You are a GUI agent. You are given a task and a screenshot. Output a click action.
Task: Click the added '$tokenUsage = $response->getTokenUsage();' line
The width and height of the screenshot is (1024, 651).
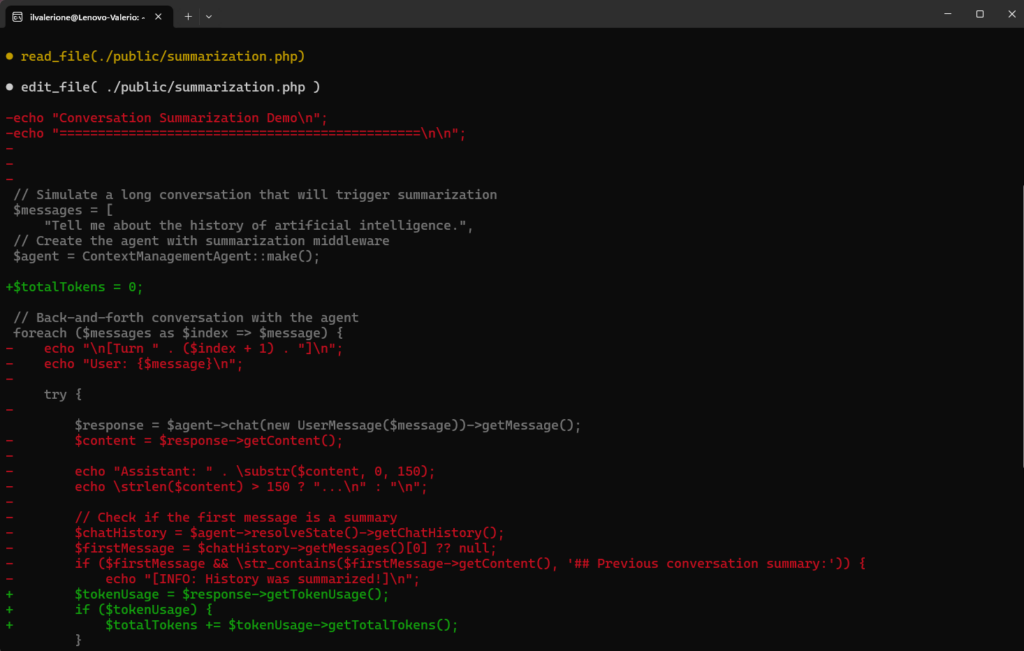tap(232, 595)
